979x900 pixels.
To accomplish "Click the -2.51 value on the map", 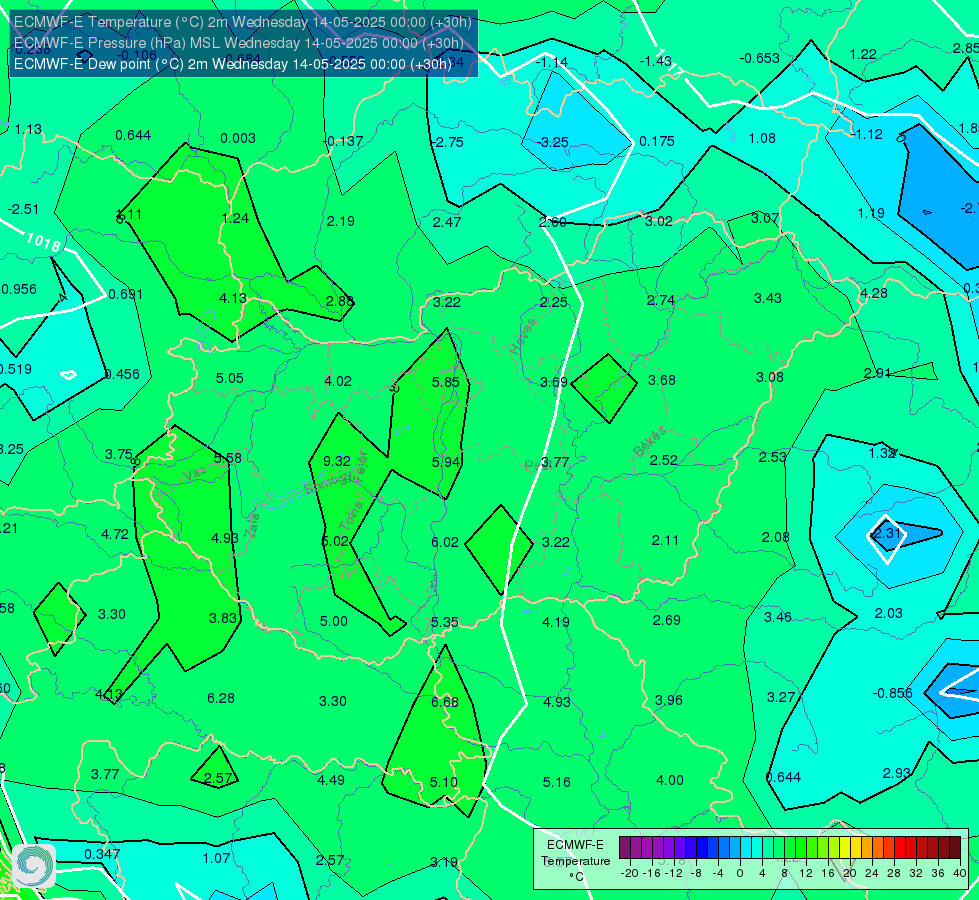I will pos(23,209).
